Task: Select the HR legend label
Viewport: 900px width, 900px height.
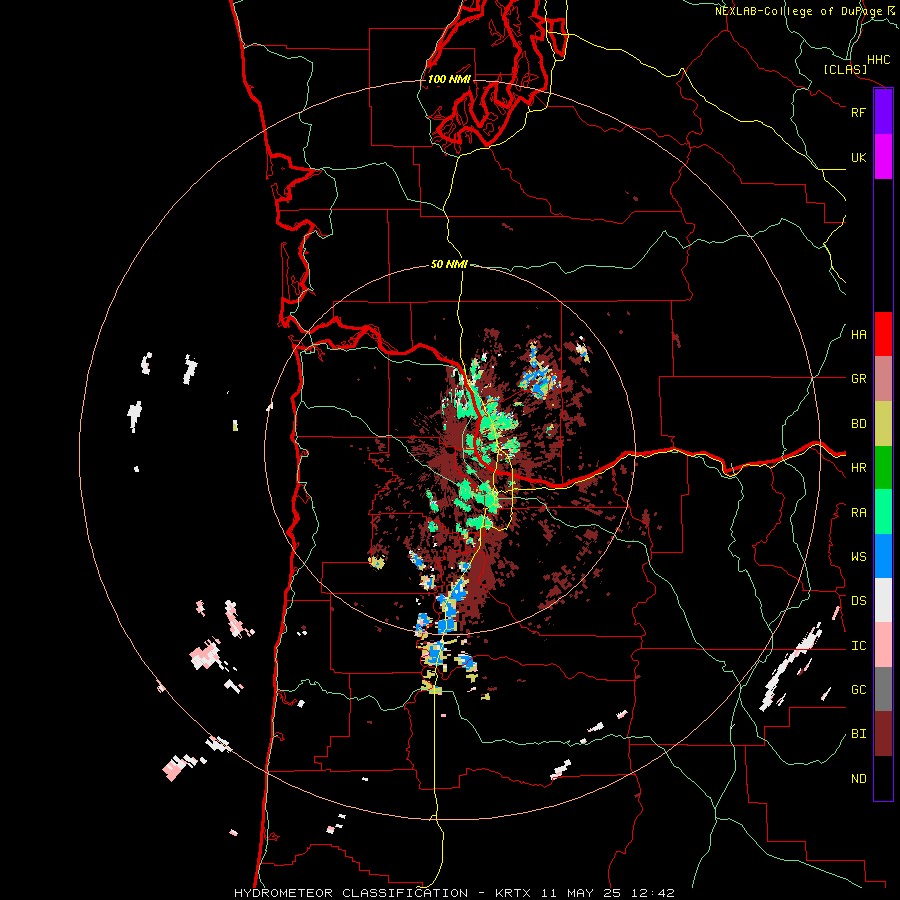Action: click(x=858, y=468)
